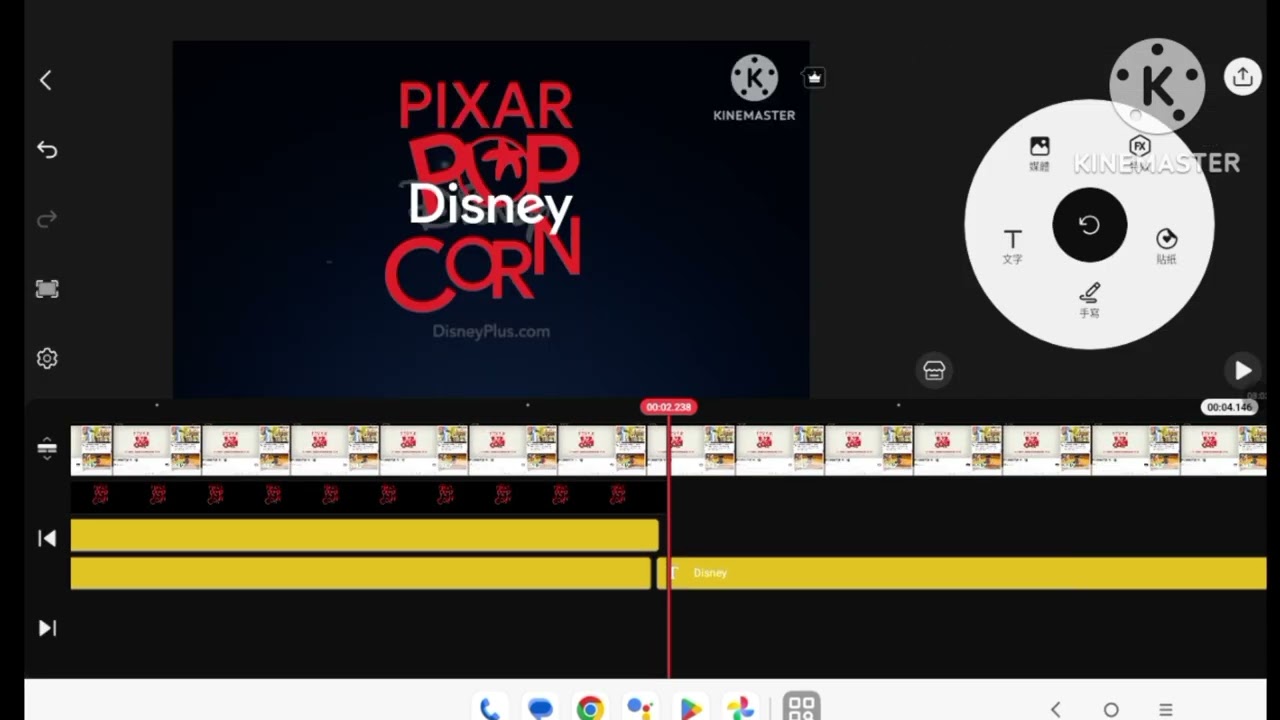Jump to the end of timeline
The image size is (1280, 720).
point(47,628)
